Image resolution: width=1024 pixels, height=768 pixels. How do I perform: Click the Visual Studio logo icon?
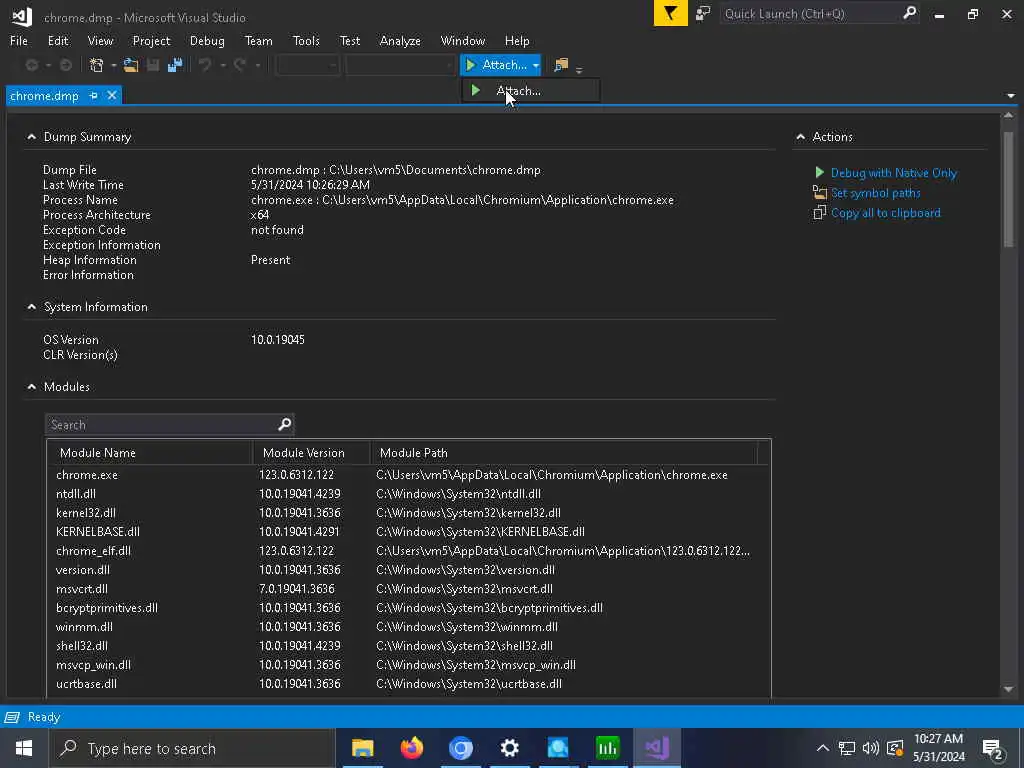[x=22, y=16]
